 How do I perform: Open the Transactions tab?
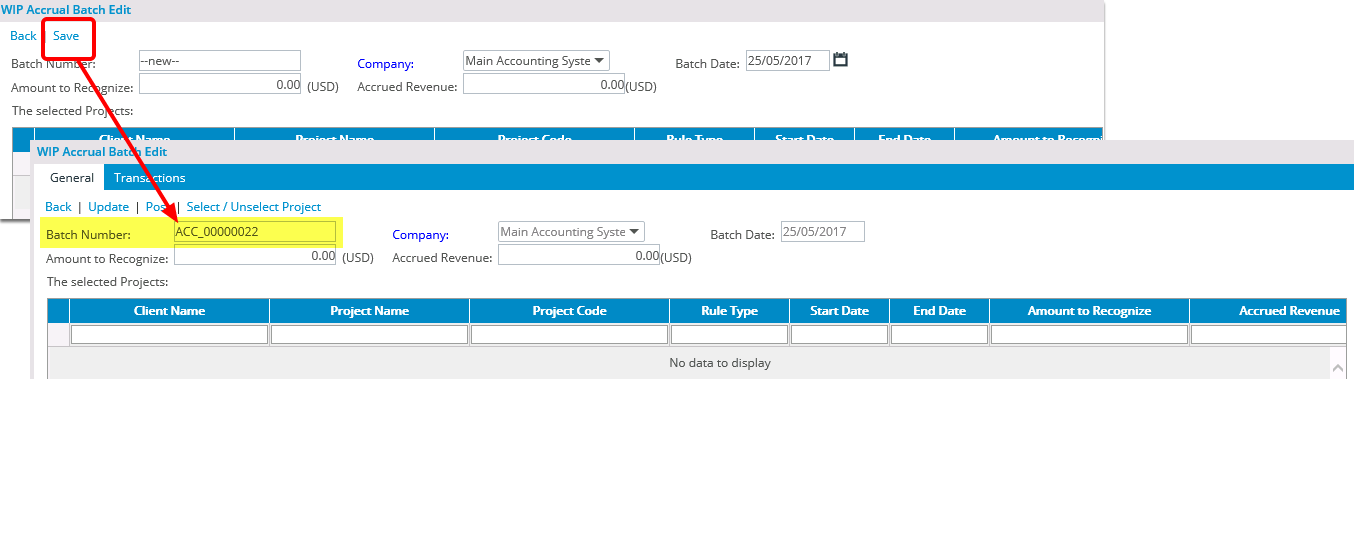pos(149,178)
